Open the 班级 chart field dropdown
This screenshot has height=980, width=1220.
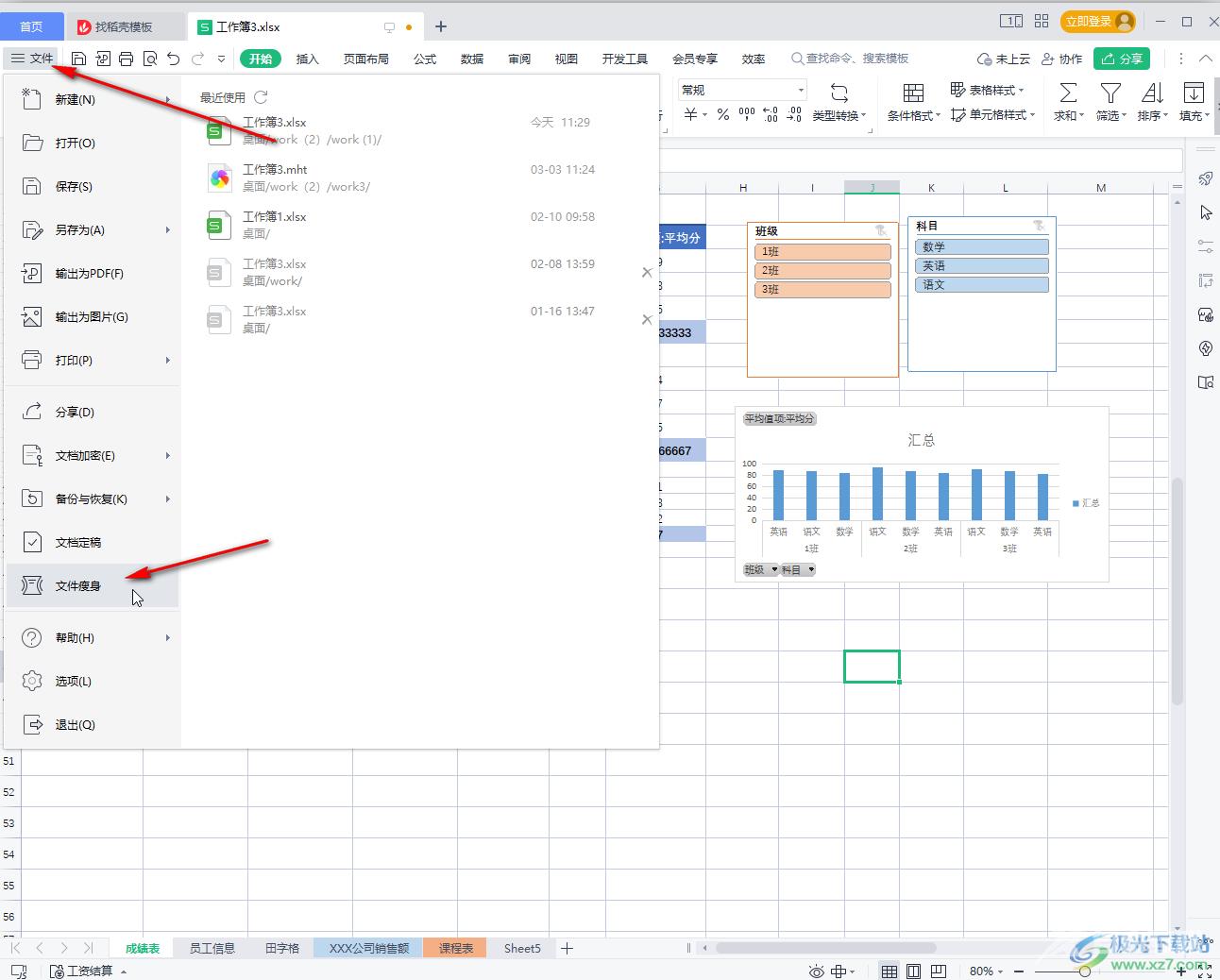point(774,569)
